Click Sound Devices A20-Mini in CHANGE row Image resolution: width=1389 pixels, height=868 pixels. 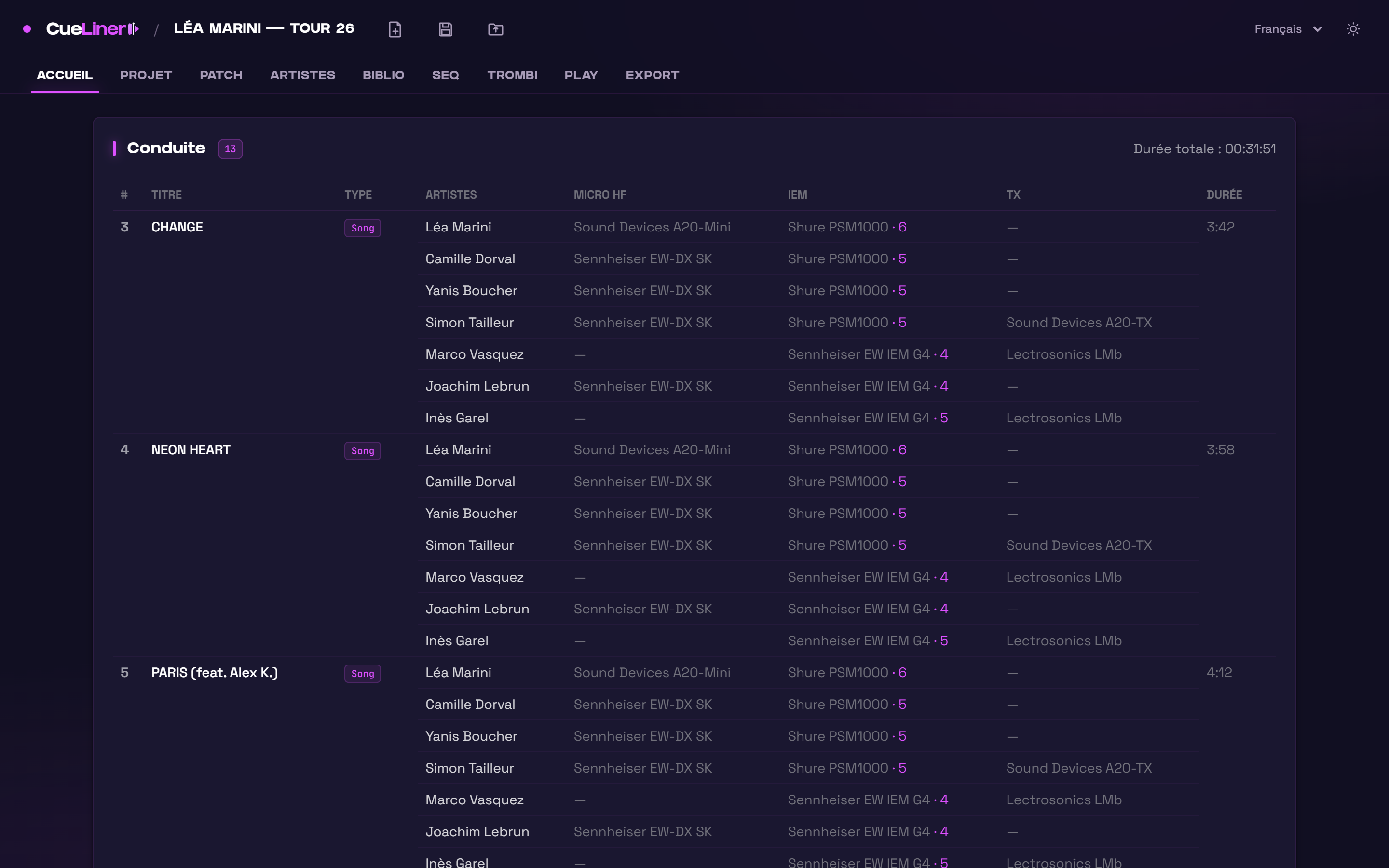click(652, 227)
